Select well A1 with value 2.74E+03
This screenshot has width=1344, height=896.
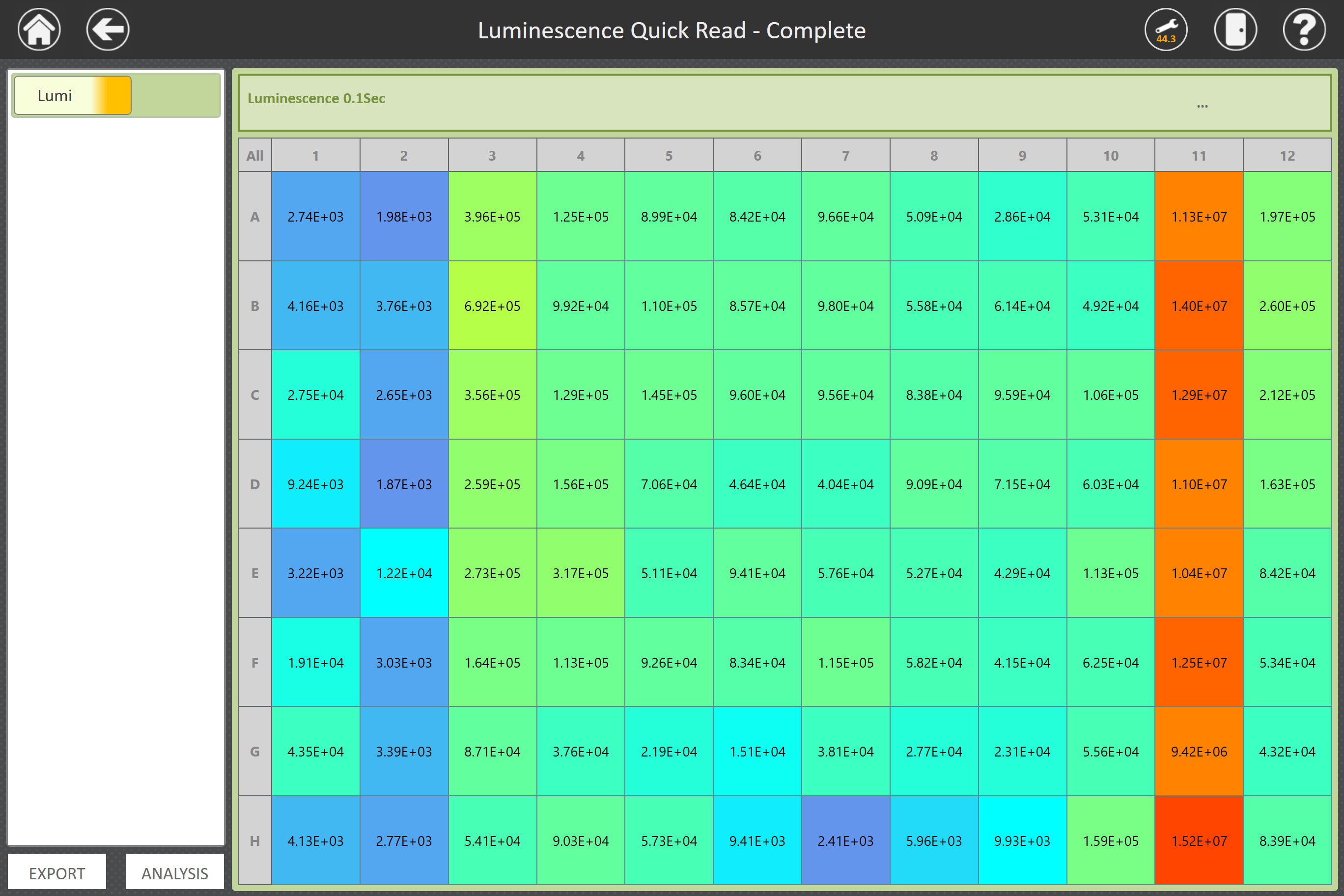(x=315, y=217)
